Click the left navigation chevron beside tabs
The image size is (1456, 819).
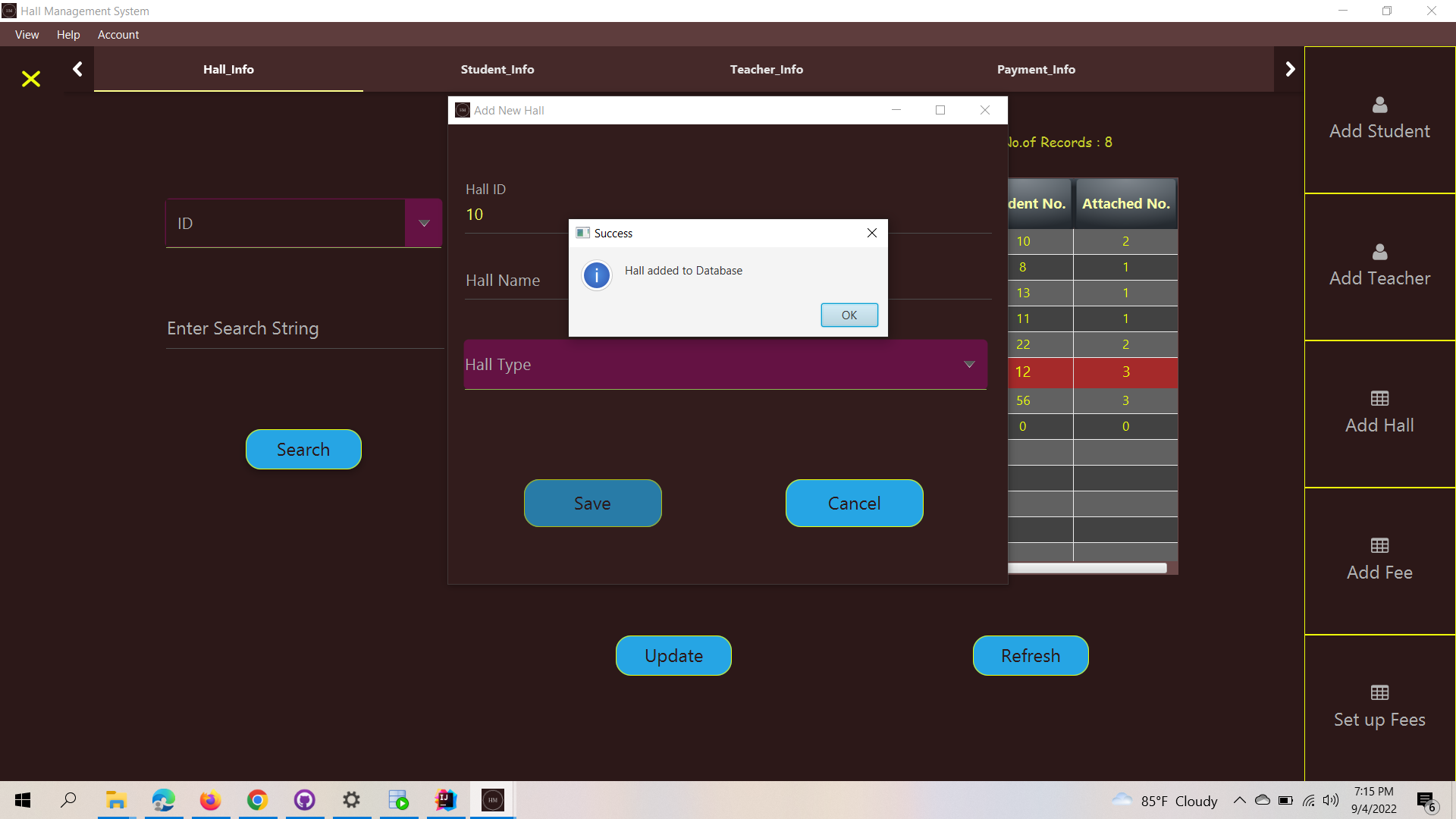pyautogui.click(x=77, y=68)
